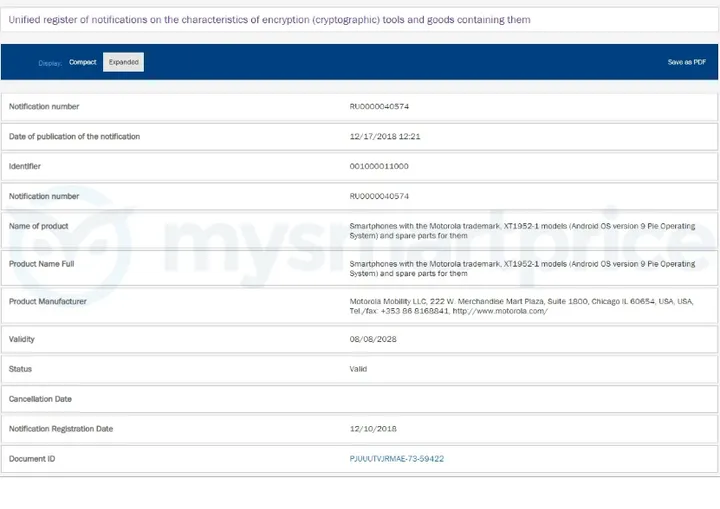Select the Status row label

tap(20, 369)
